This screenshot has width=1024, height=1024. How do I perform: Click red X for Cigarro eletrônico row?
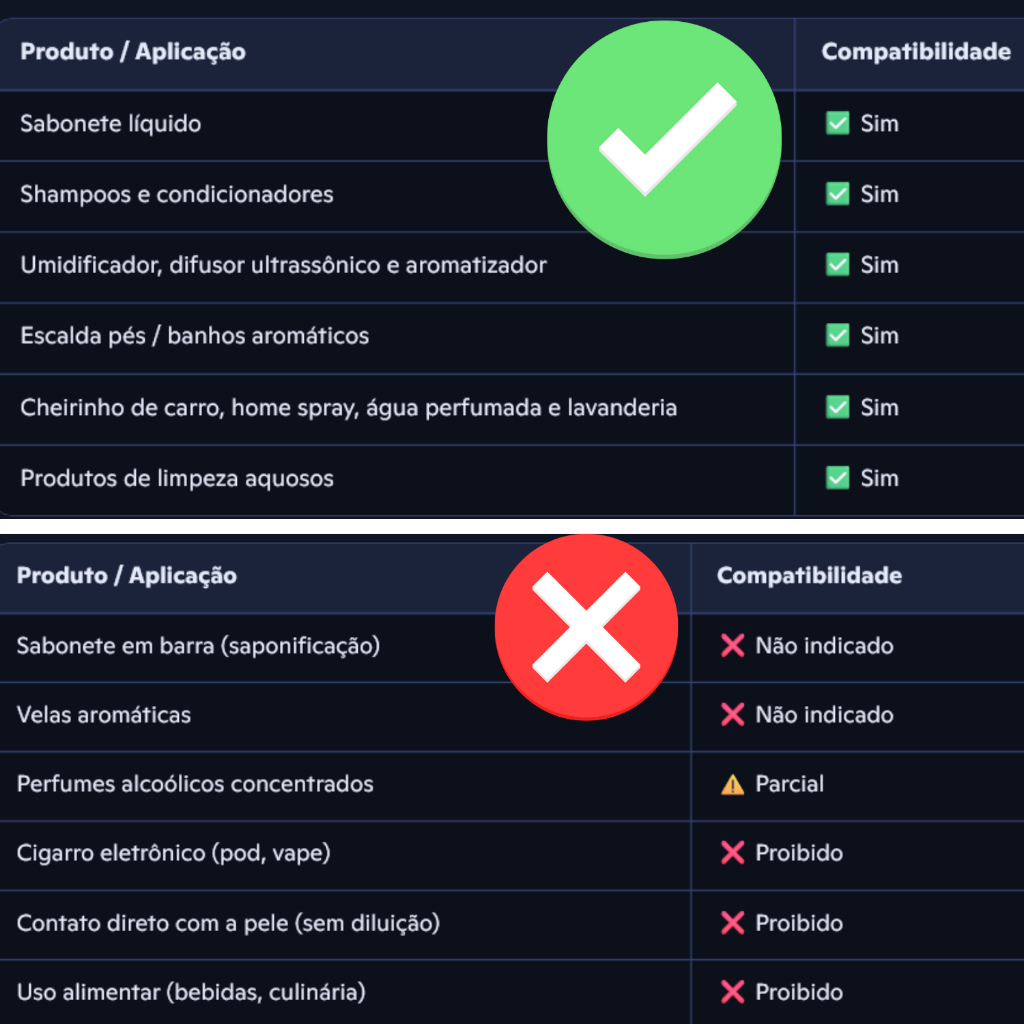pyautogui.click(x=732, y=853)
